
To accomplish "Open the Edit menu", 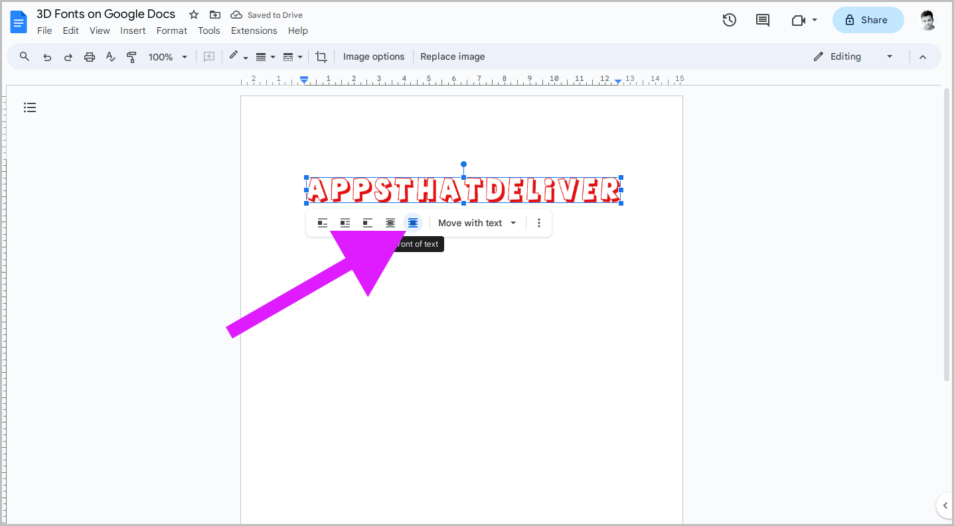I will [x=71, y=30].
